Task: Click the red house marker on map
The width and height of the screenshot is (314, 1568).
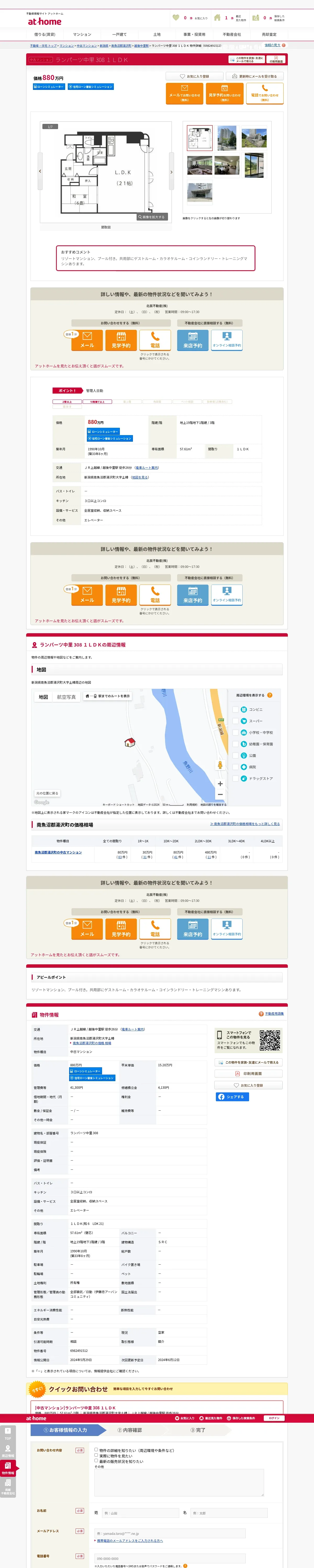Action: pyautogui.click(x=129, y=743)
